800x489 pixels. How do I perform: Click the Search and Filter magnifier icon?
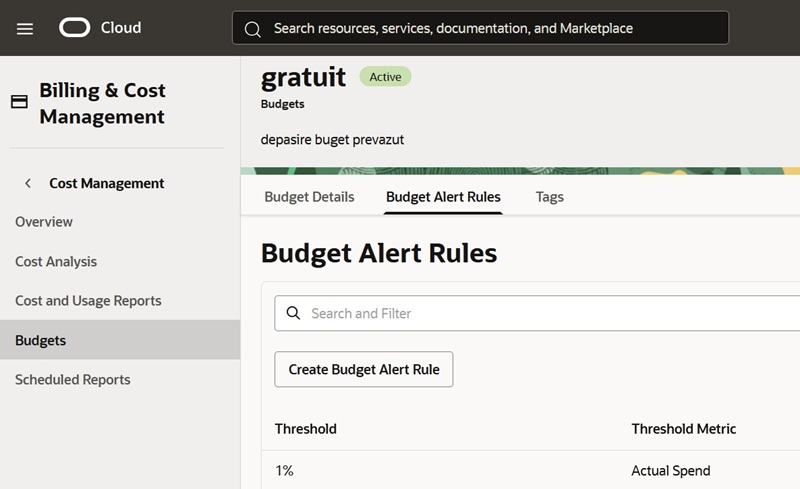click(x=293, y=313)
